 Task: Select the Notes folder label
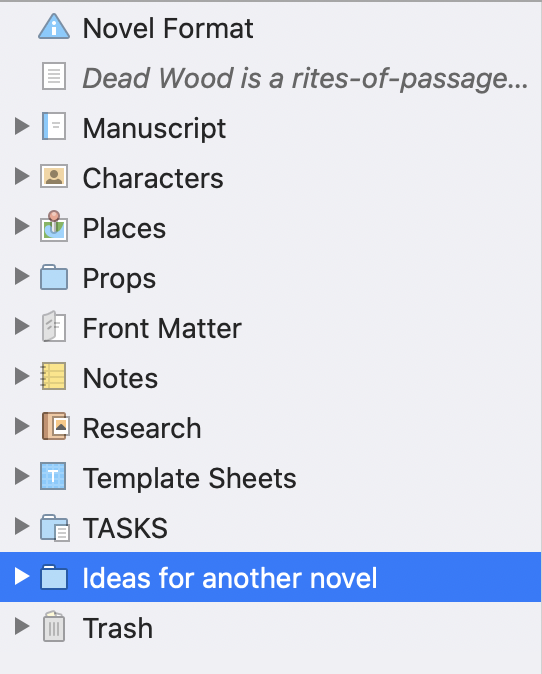point(120,378)
